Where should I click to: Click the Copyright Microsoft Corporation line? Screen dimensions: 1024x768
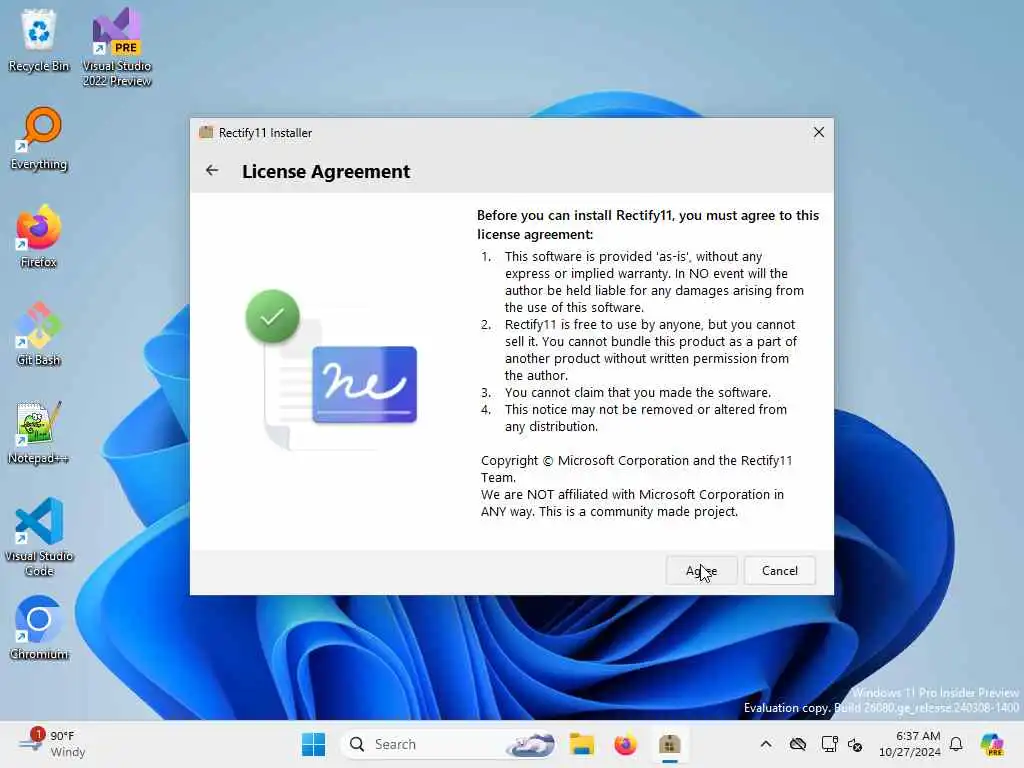pos(637,469)
